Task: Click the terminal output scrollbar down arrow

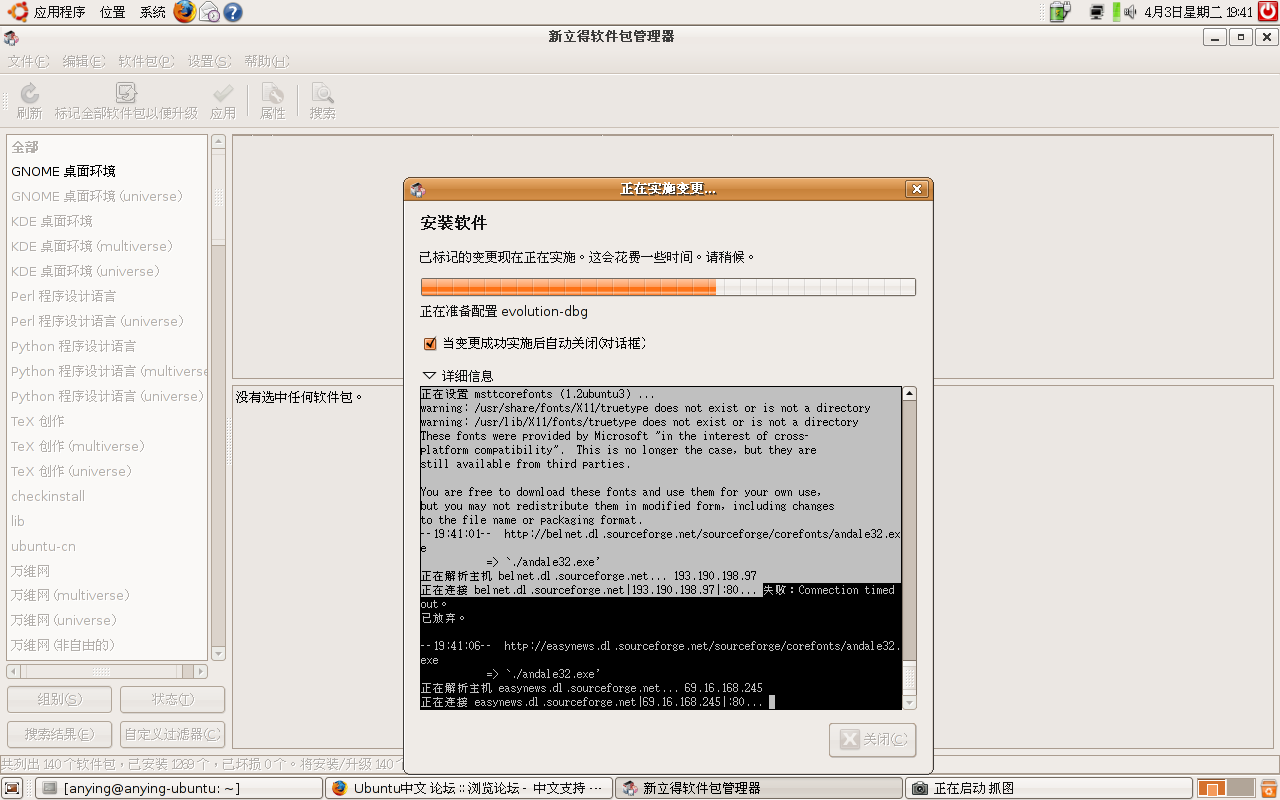Action: click(x=909, y=703)
